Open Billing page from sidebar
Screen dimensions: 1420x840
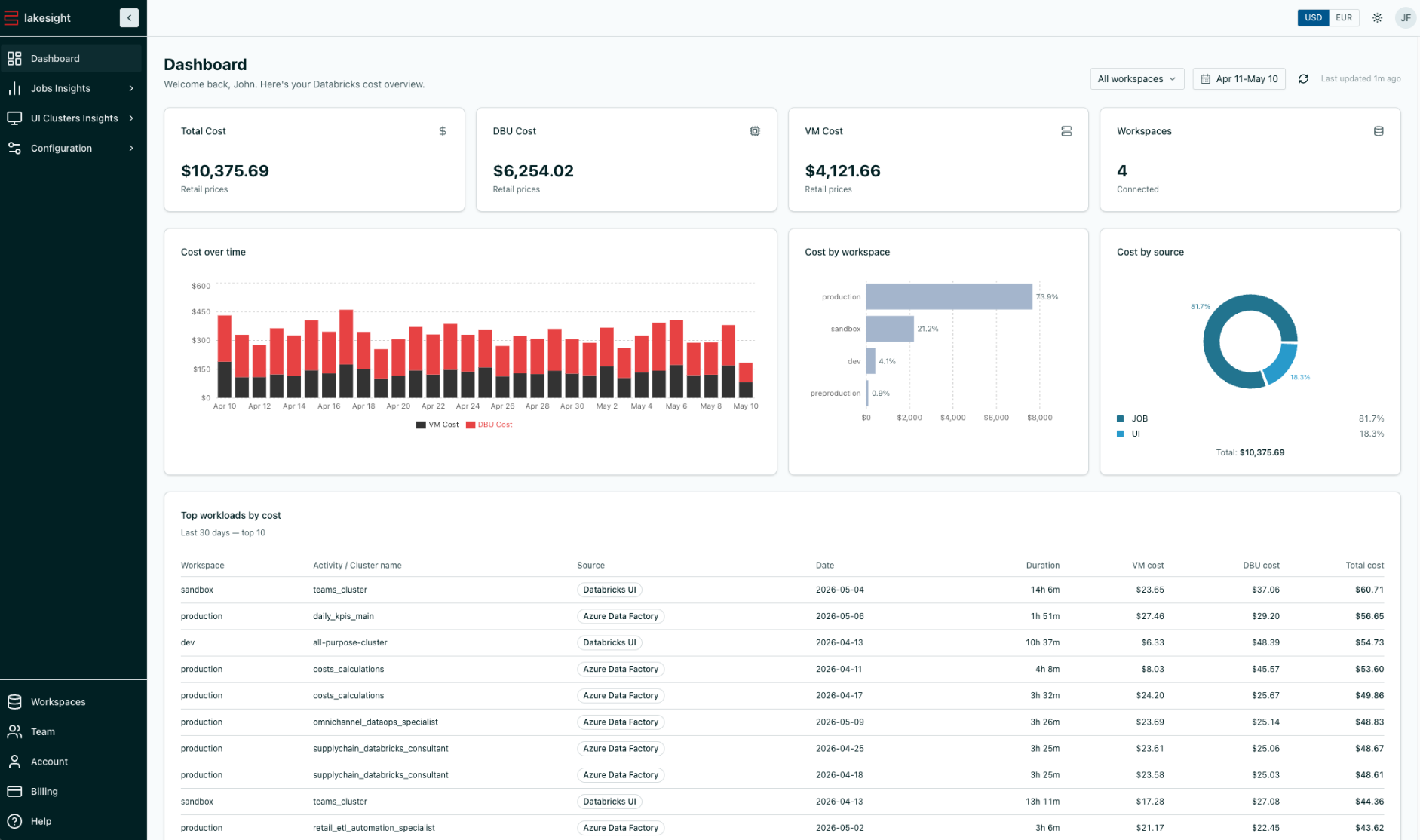pos(72,791)
